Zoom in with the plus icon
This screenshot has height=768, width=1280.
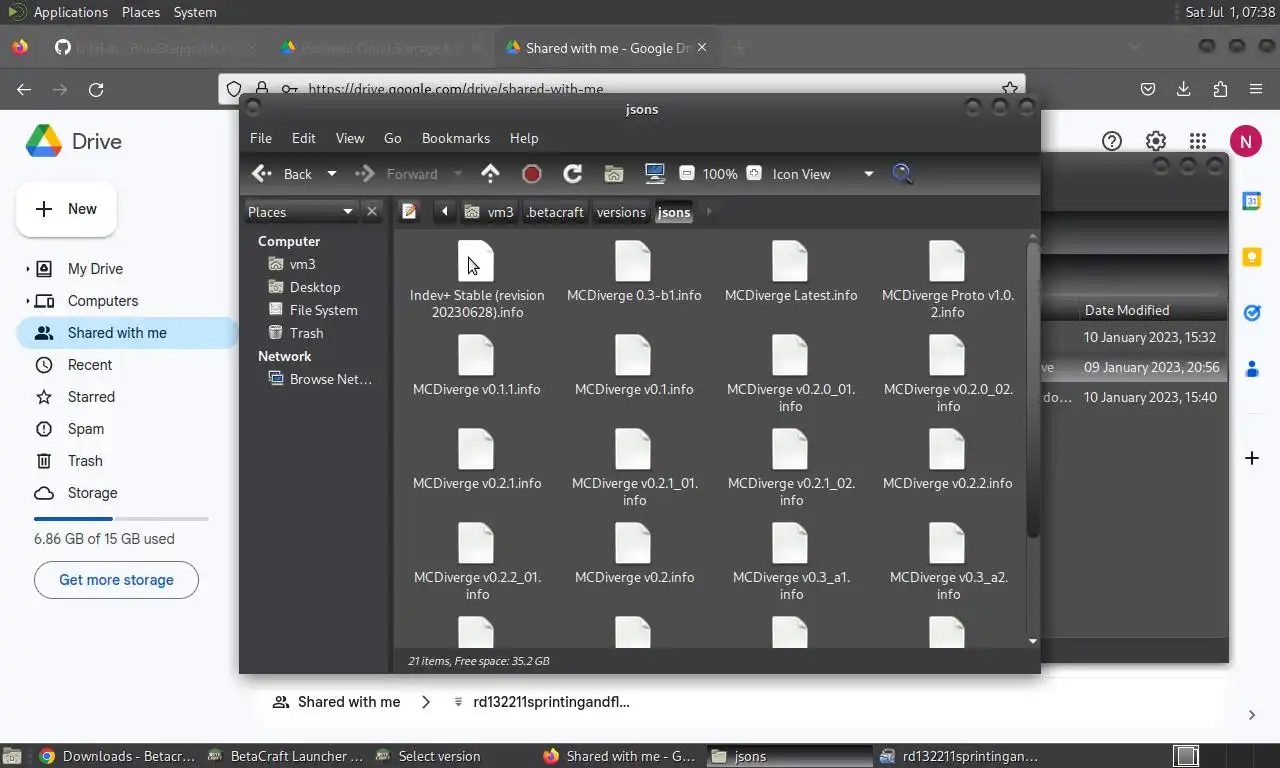[x=754, y=174]
